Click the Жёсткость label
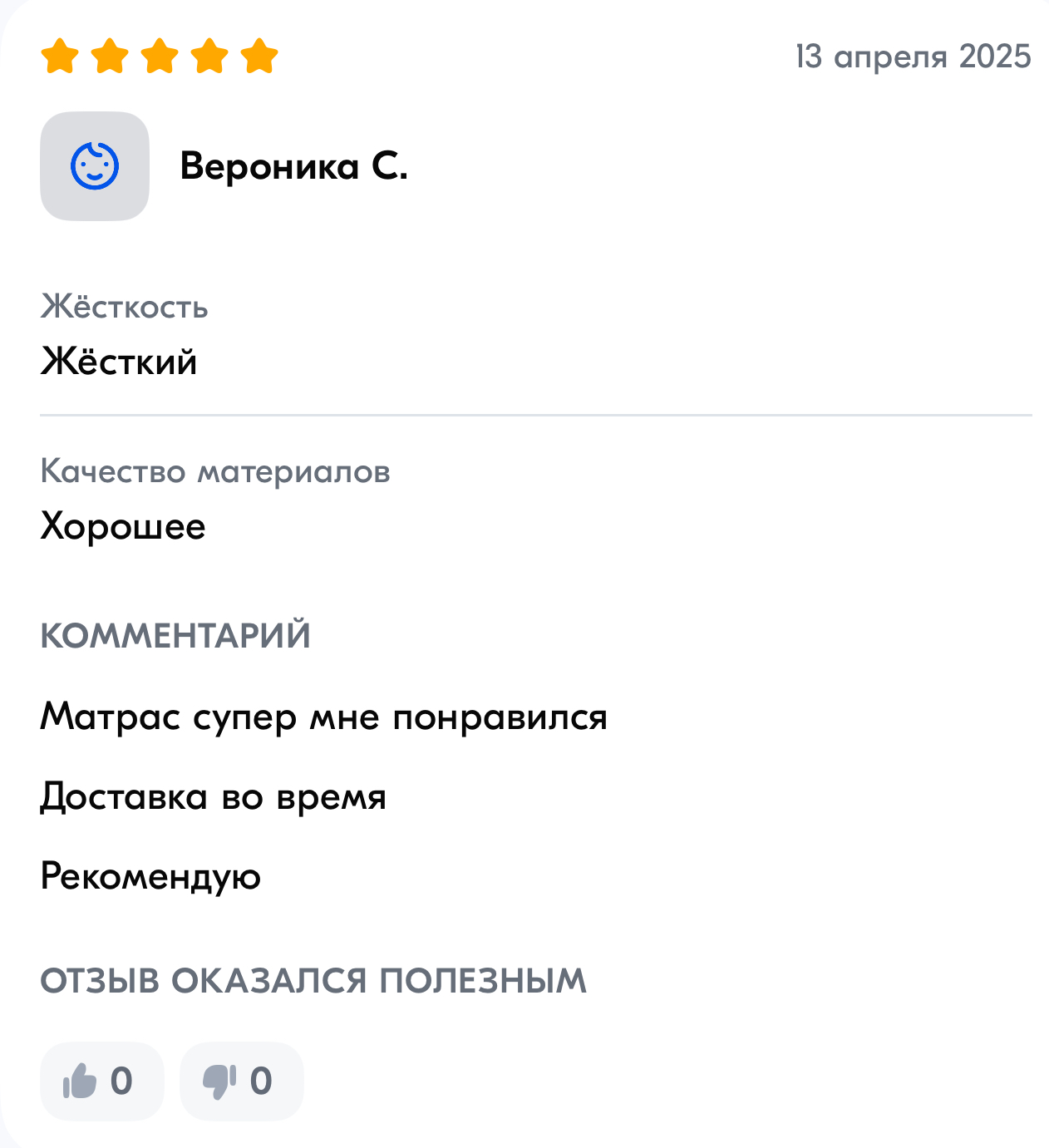This screenshot has height=1148, width=1049. pyautogui.click(x=124, y=307)
